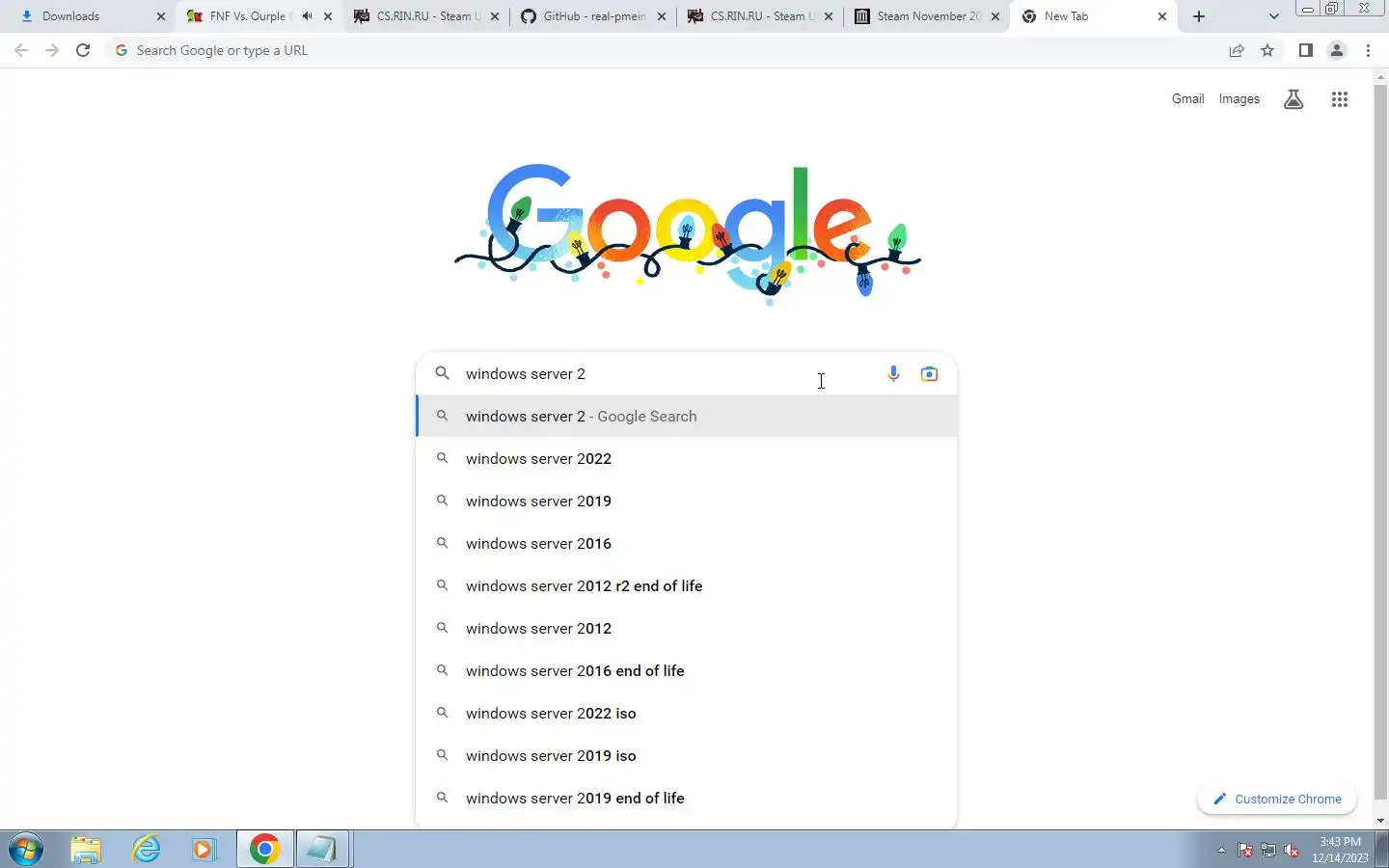Click the Customize Chrome button
The height and width of the screenshot is (868, 1389).
(x=1277, y=800)
